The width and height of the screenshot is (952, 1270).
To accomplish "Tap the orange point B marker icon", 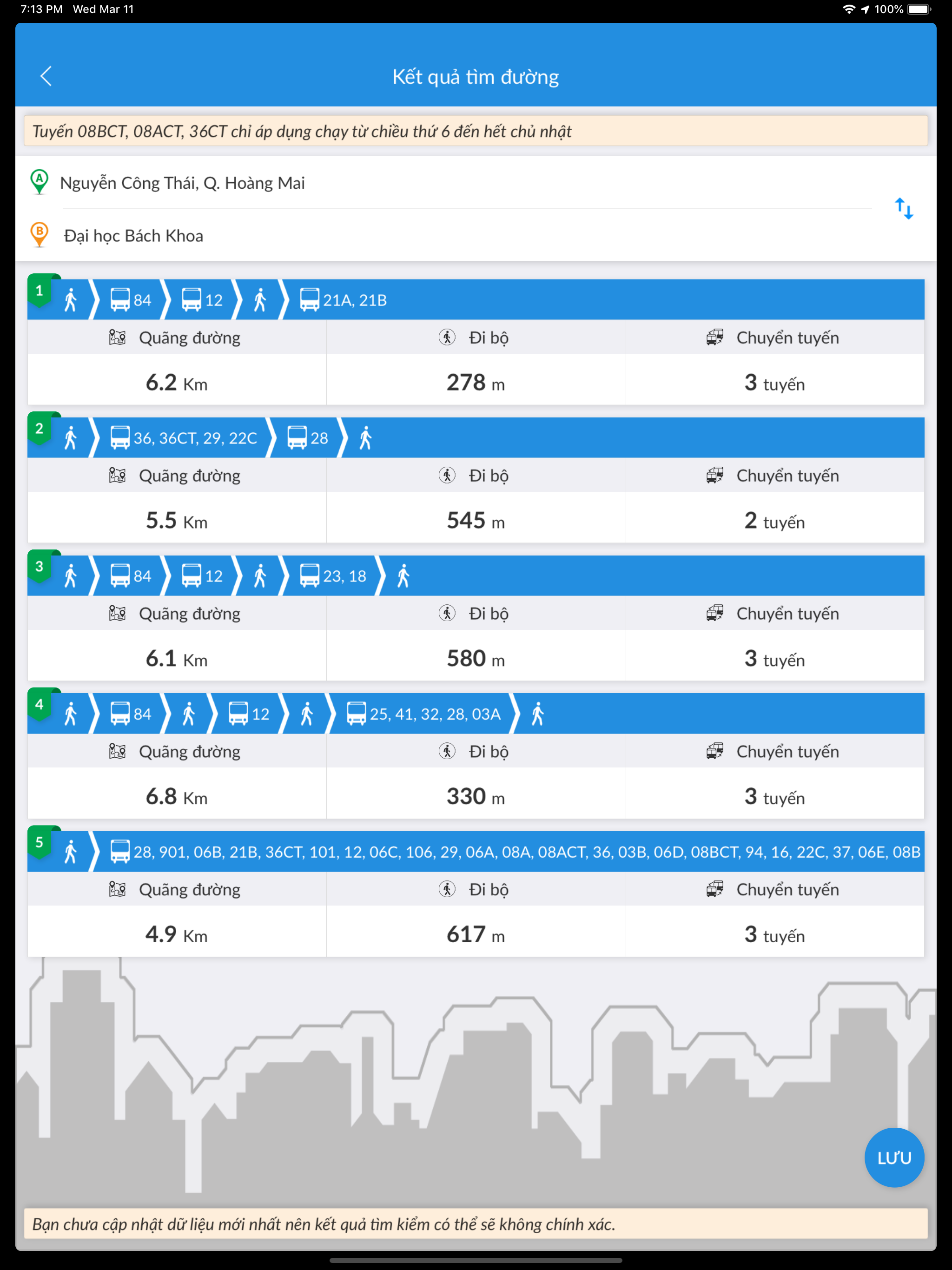I will (39, 235).
